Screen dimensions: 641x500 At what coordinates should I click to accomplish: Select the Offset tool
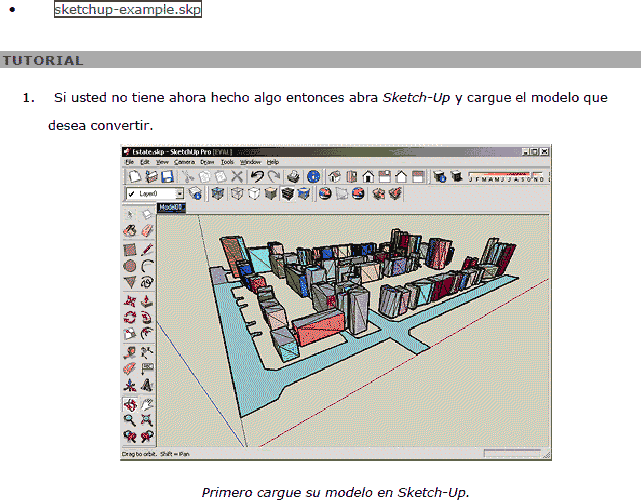pyautogui.click(x=147, y=334)
